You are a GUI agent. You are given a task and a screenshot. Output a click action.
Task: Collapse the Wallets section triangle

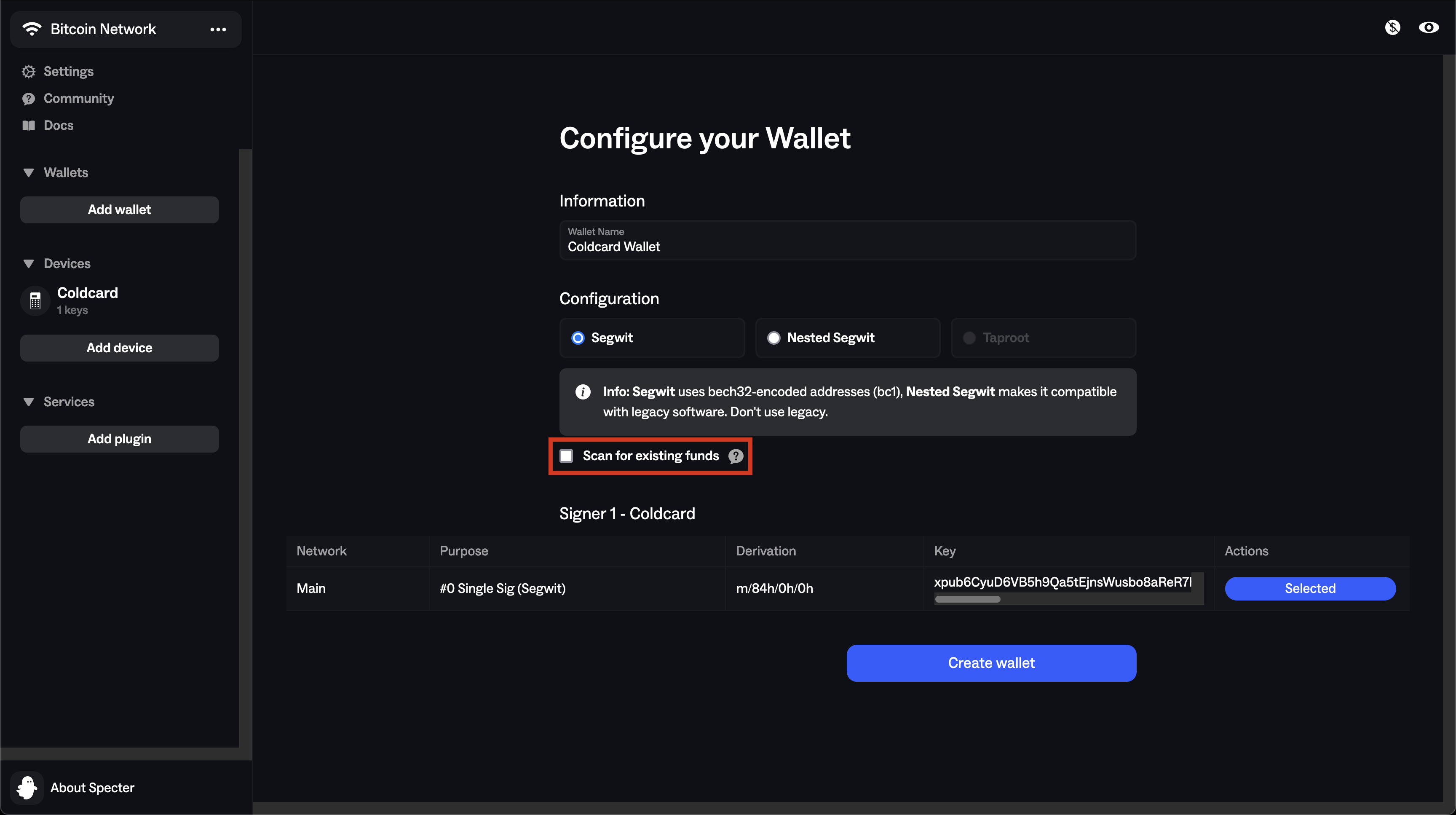point(28,173)
